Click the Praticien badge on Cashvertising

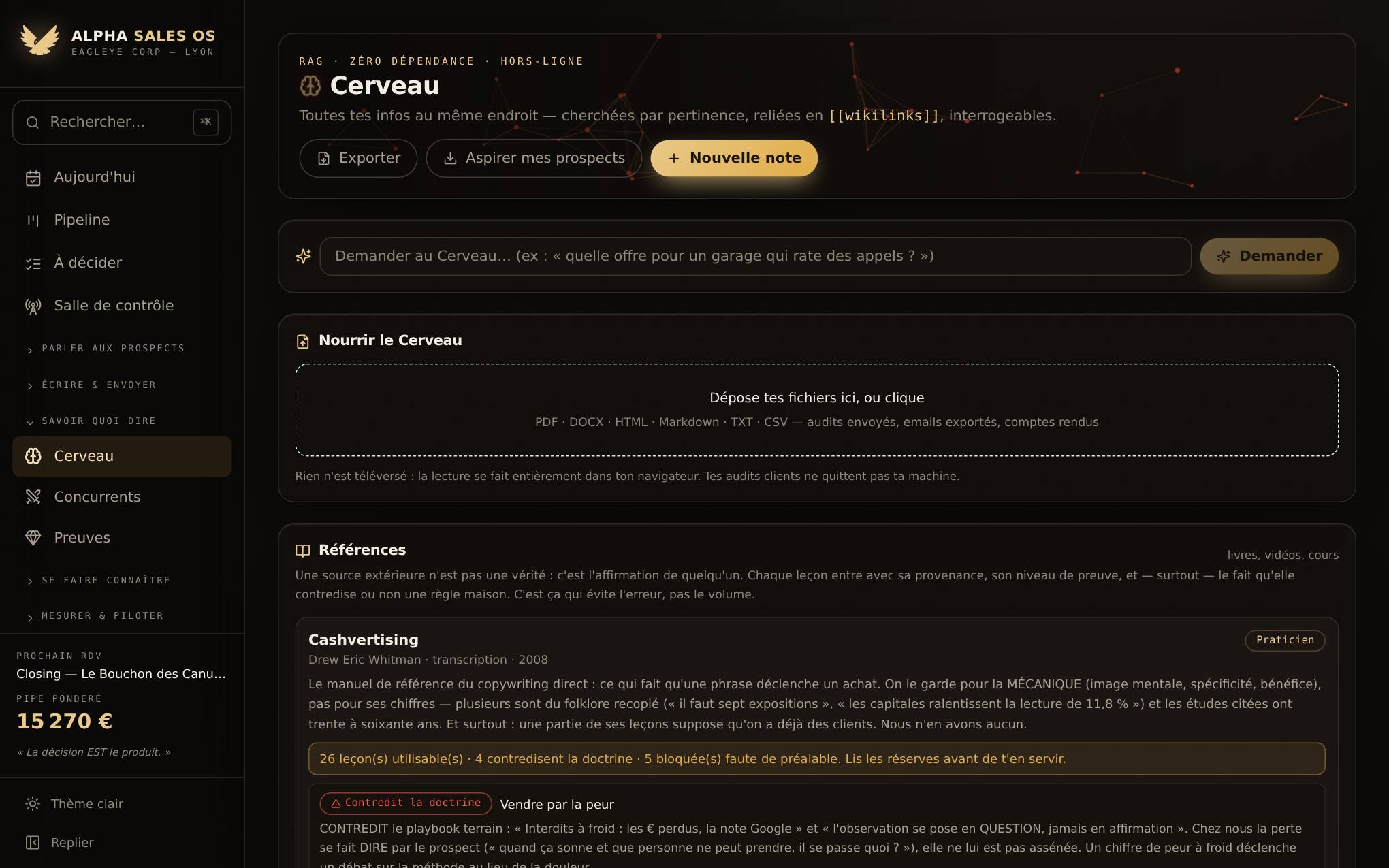pyautogui.click(x=1285, y=640)
